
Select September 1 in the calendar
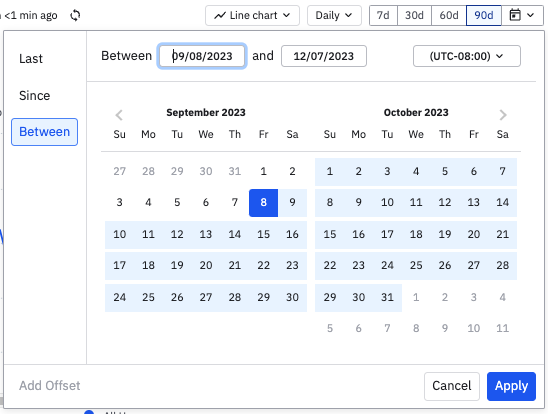[264, 171]
